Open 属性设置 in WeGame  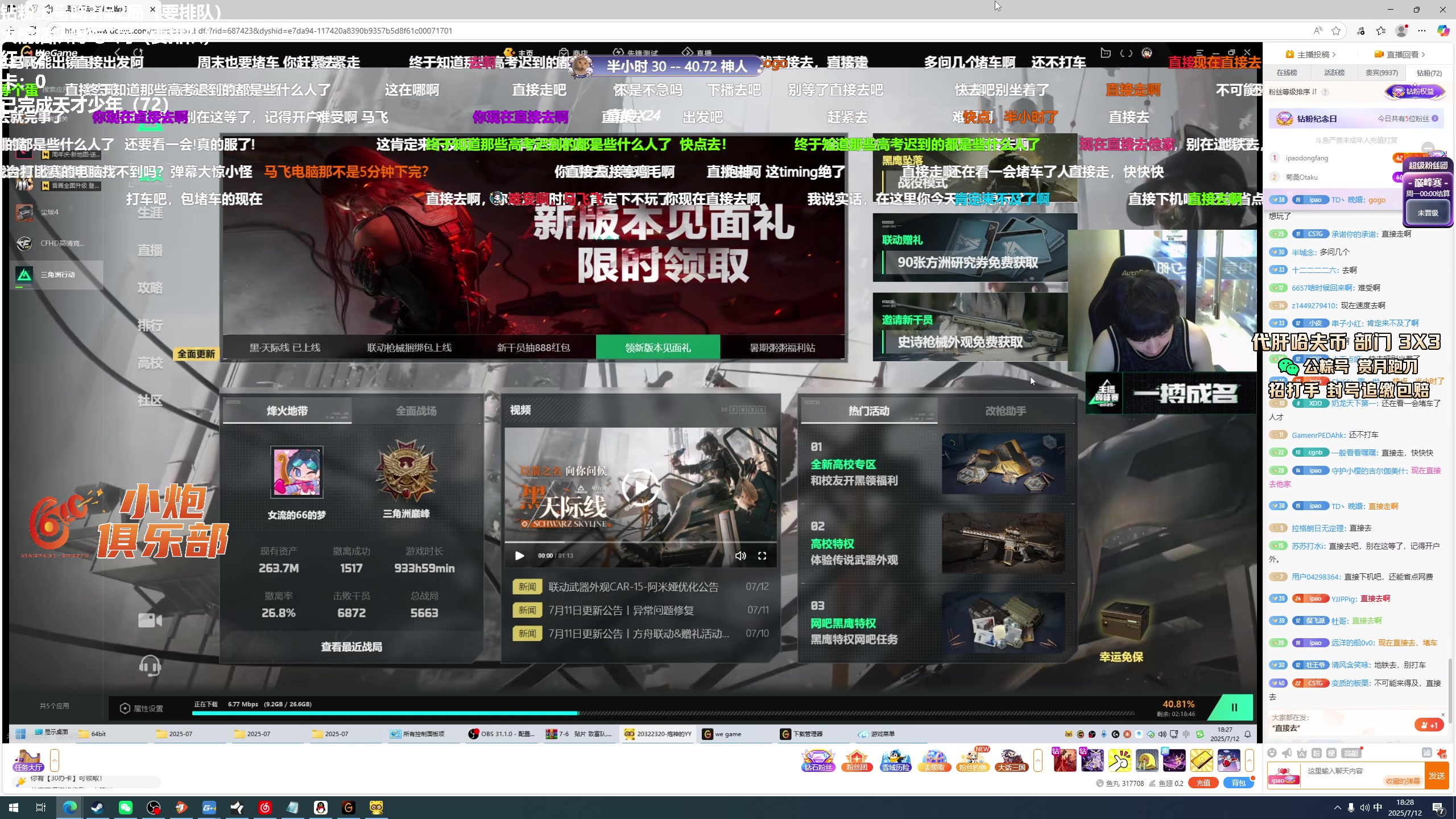(142, 708)
